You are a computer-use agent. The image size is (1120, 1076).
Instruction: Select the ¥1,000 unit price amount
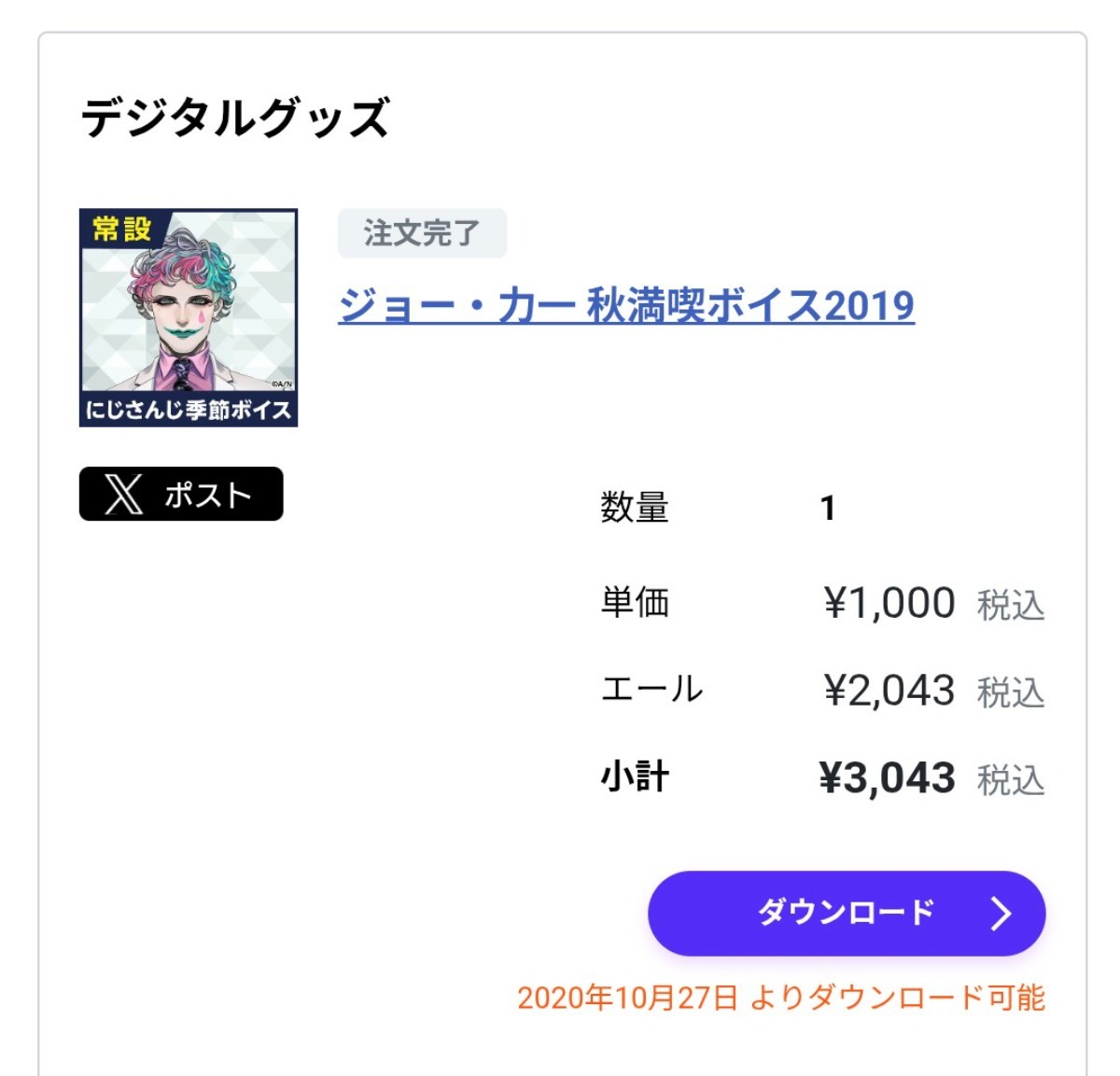point(889,604)
